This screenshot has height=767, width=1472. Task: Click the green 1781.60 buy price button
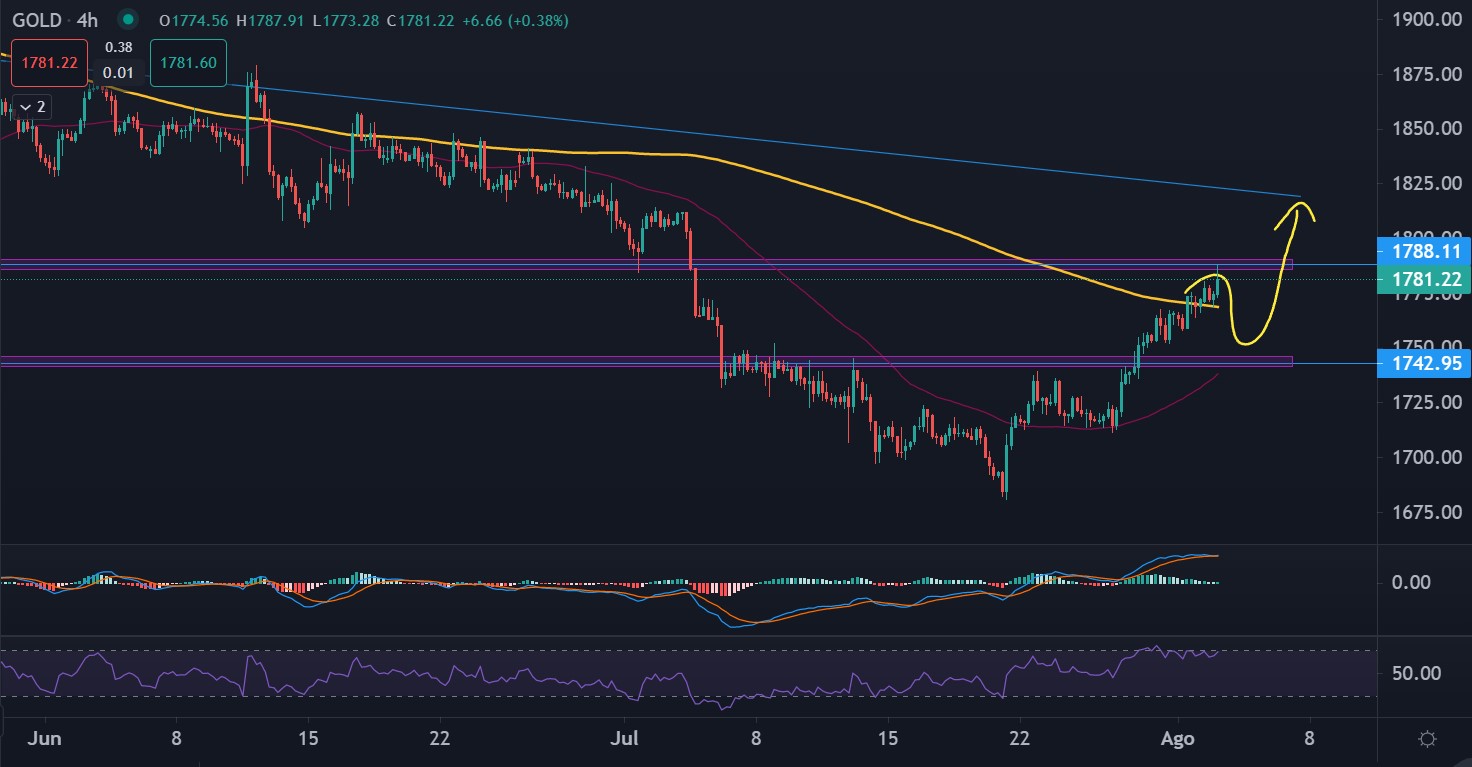click(x=188, y=62)
